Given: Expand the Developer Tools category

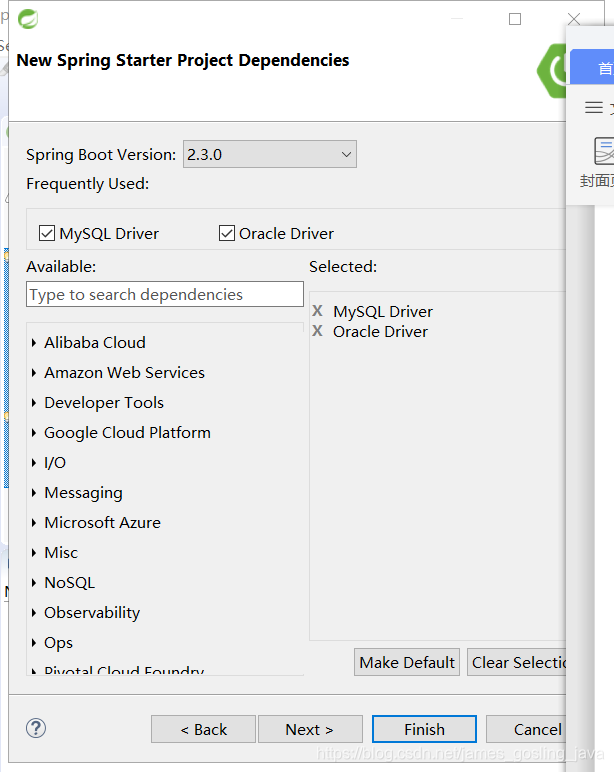Looking at the screenshot, I should [x=34, y=403].
